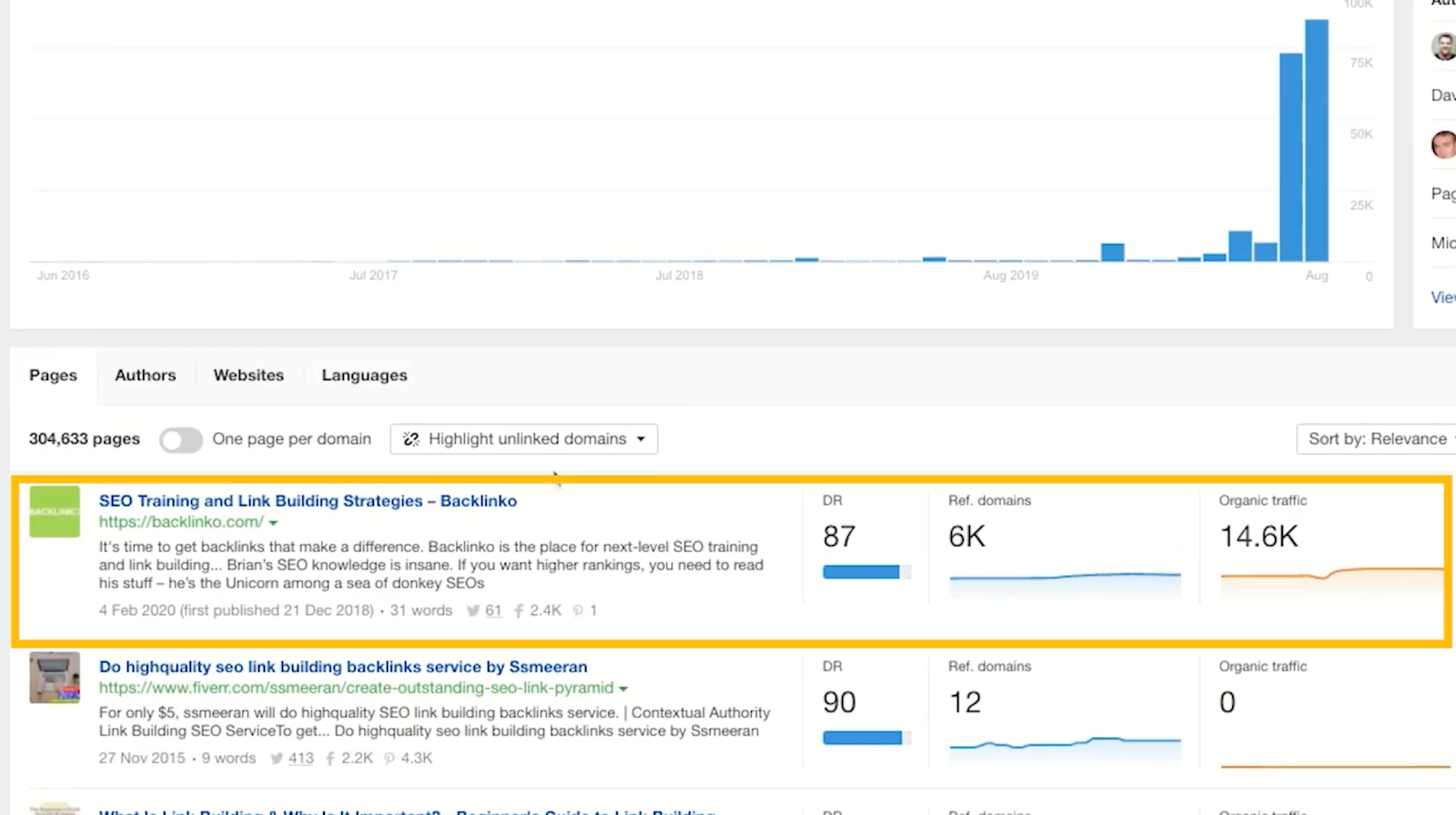
Task: Expand the backlinko.com URL dropdown arrow
Action: [273, 523]
